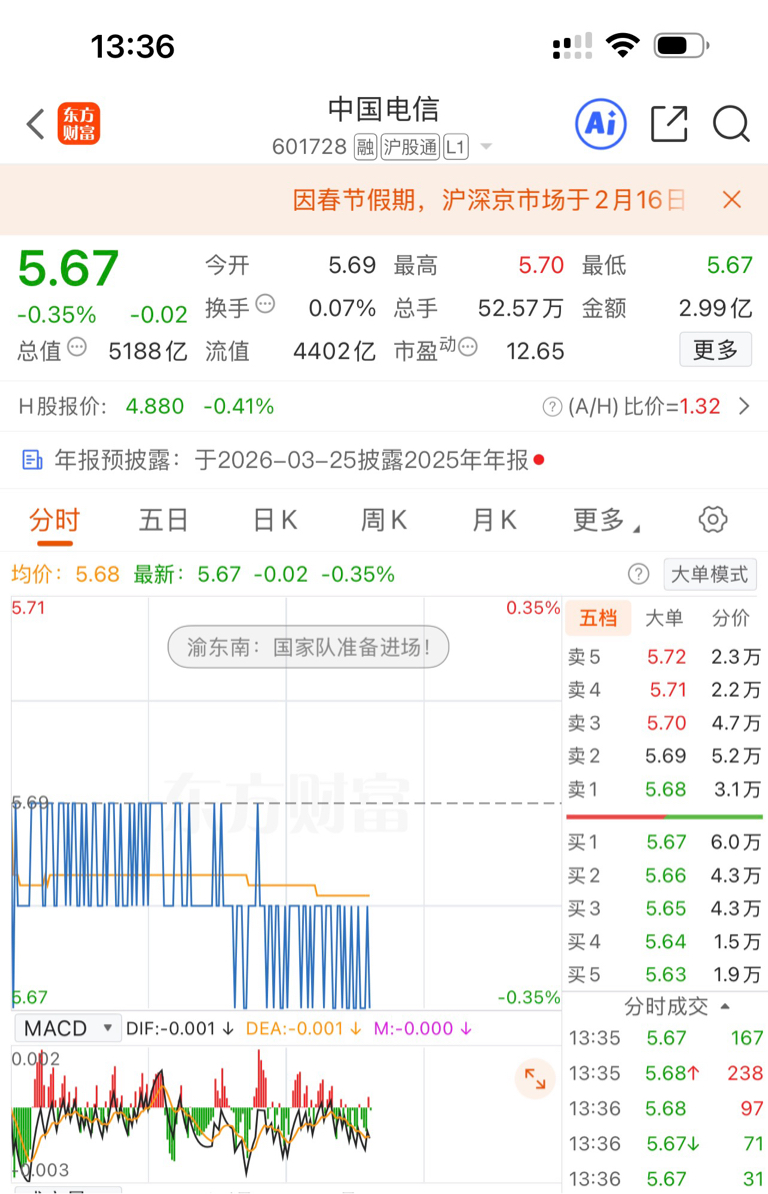Expand the 更多 chart periods dropdown
768x1194 pixels.
click(x=606, y=521)
